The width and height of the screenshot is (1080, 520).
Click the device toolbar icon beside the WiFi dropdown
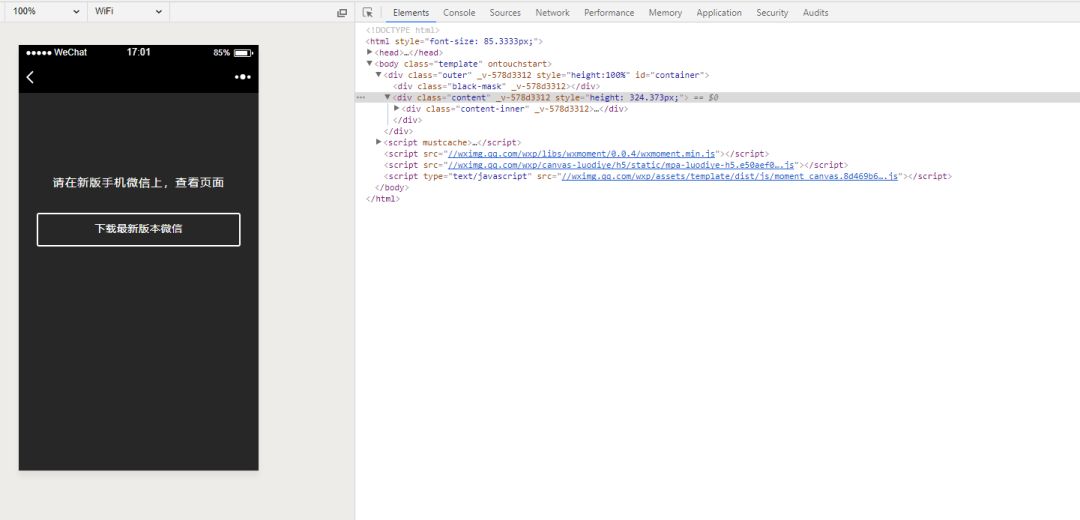point(342,12)
